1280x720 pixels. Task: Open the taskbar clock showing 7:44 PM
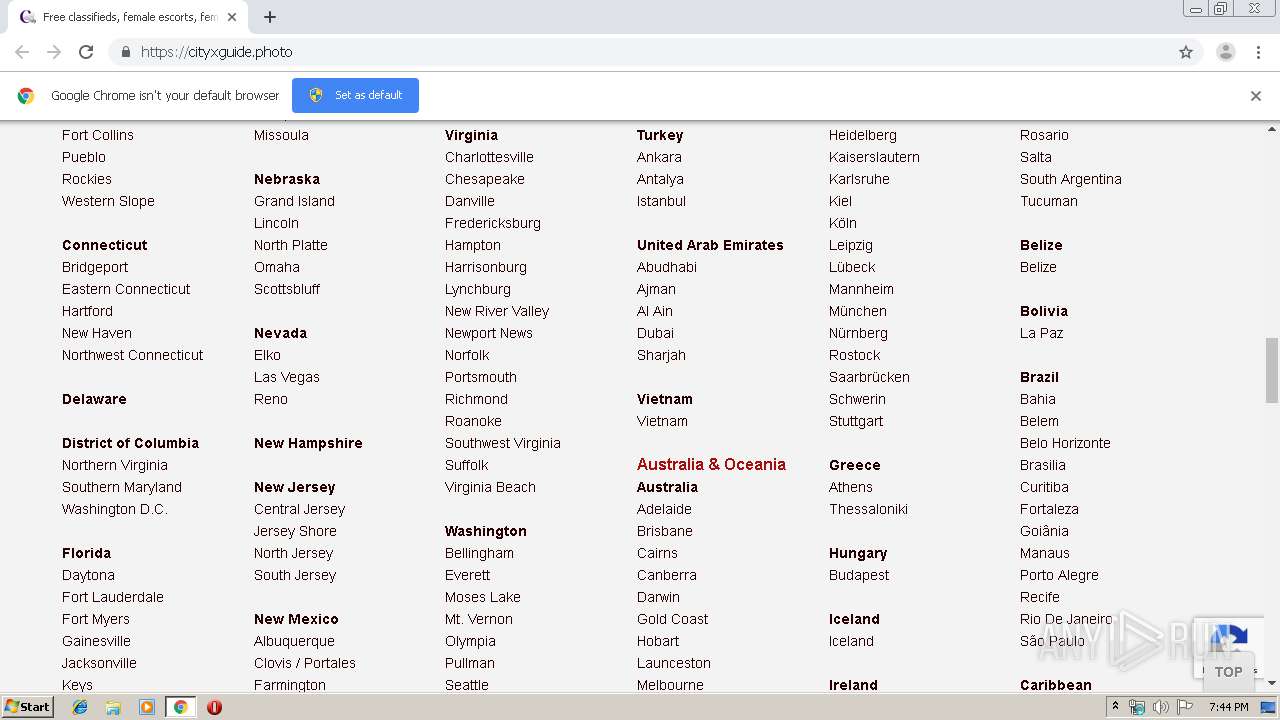click(1228, 707)
